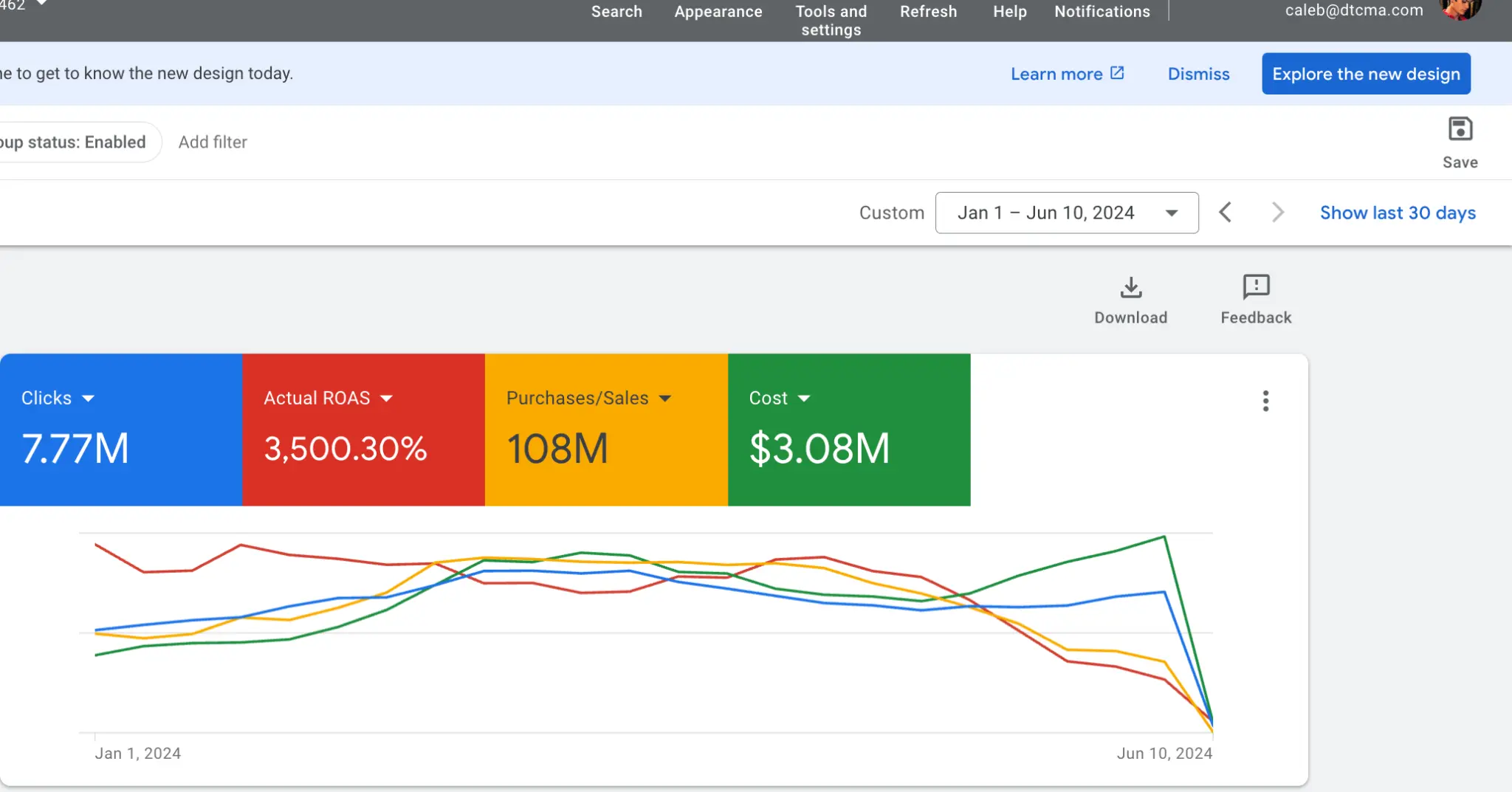
Task: Download the chart data
Action: 1130,300
